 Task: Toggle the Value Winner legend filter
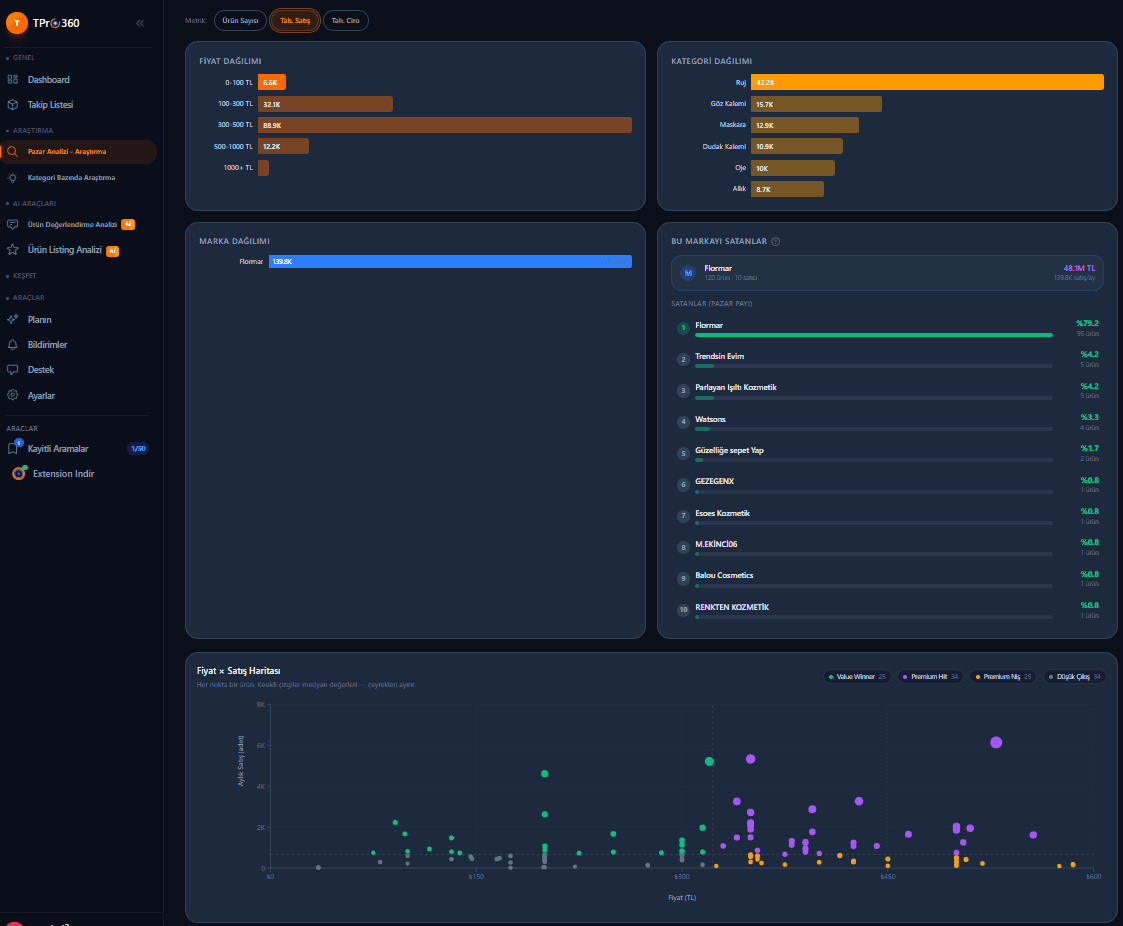(x=857, y=677)
